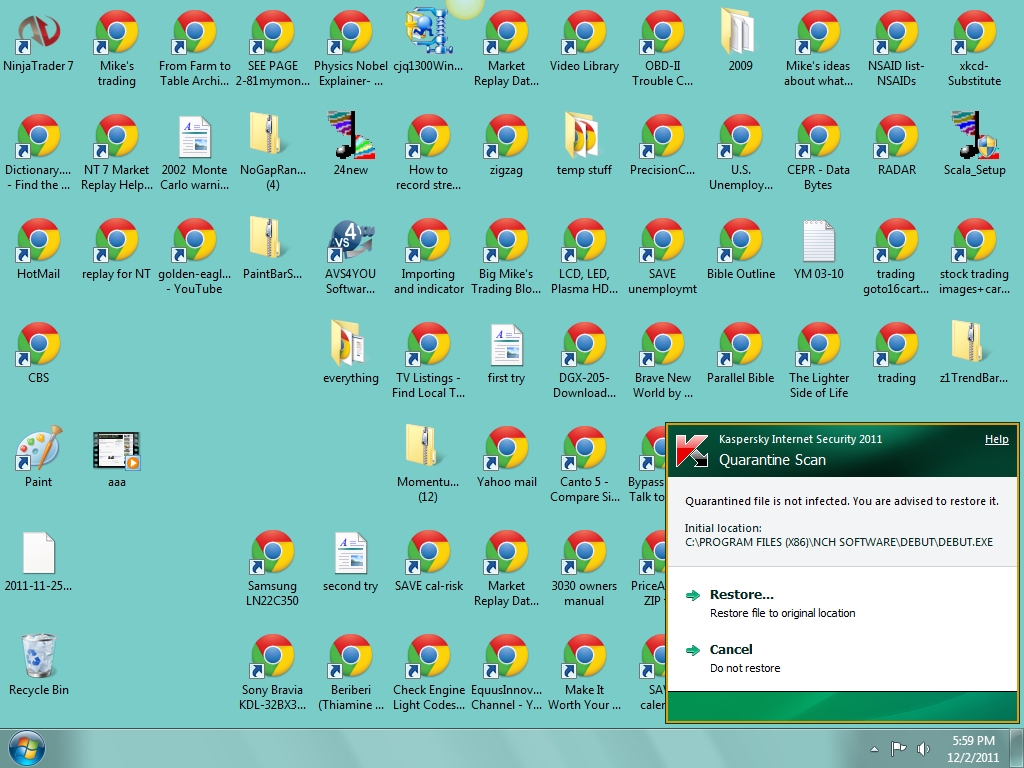Show hidden system tray icons arrow
This screenshot has width=1024, height=768.
click(x=874, y=749)
